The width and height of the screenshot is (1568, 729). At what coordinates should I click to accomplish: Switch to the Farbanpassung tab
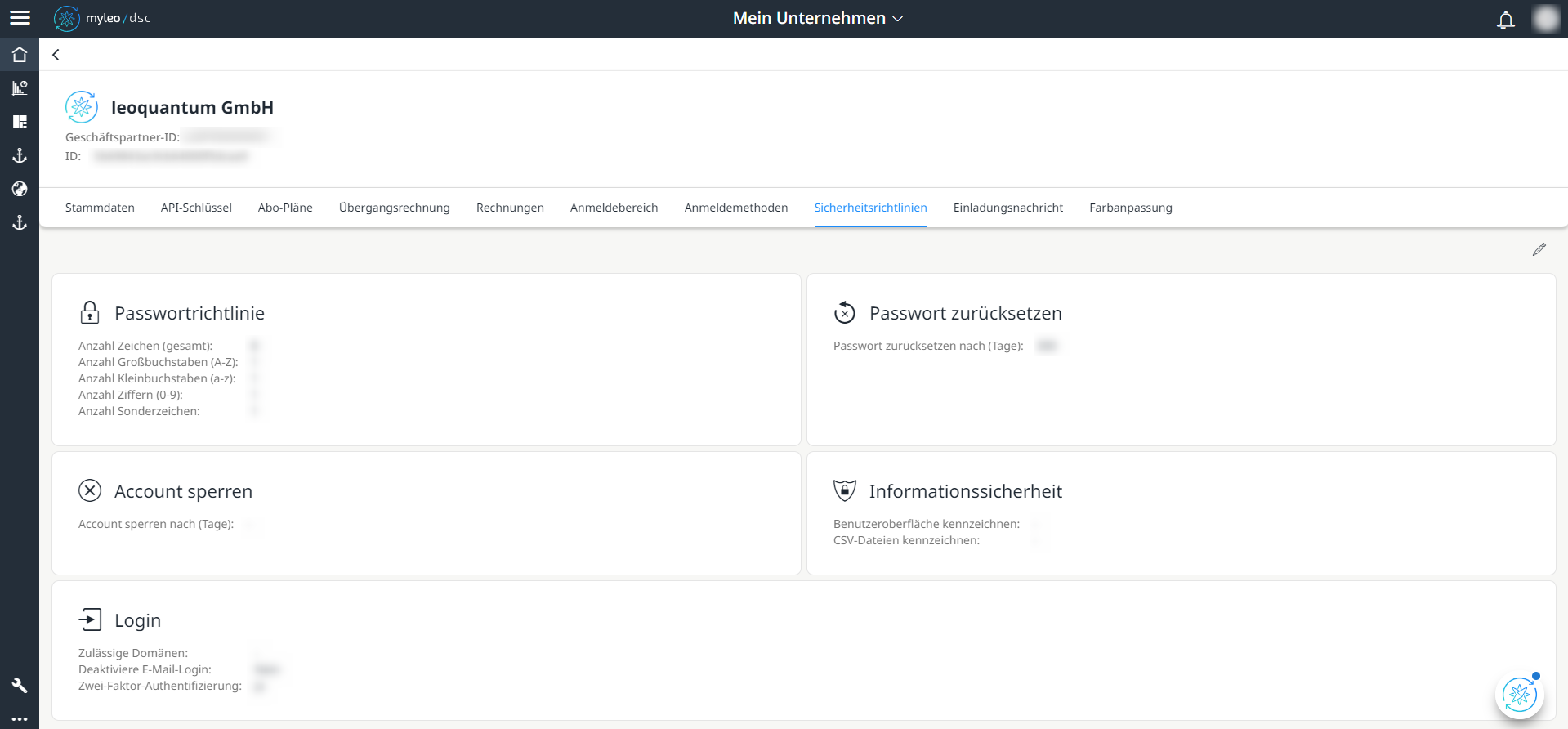pos(1131,208)
